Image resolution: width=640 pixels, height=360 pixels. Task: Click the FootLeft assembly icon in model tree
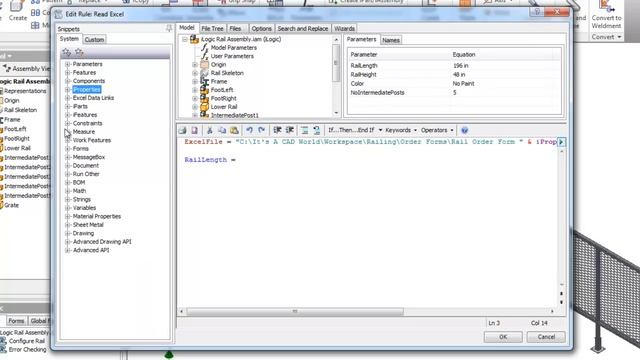coord(204,90)
